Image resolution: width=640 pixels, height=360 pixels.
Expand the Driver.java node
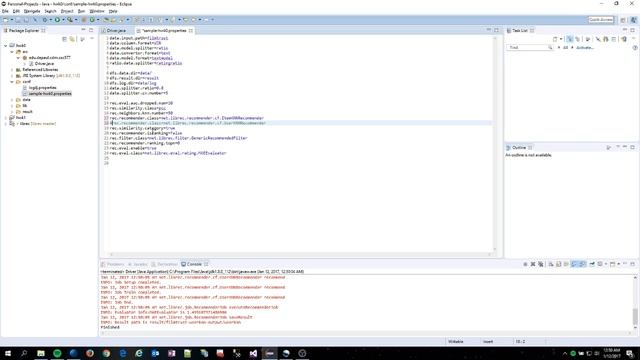[x=24, y=64]
